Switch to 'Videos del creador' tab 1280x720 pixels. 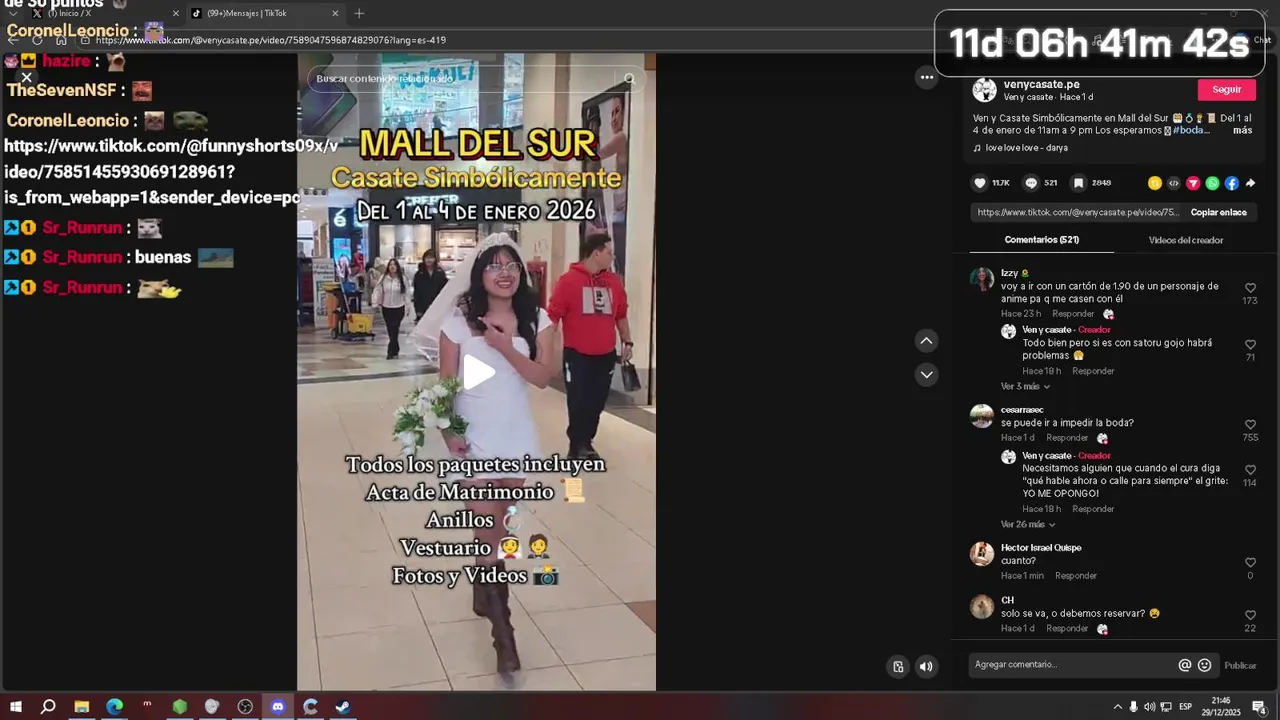point(1185,240)
